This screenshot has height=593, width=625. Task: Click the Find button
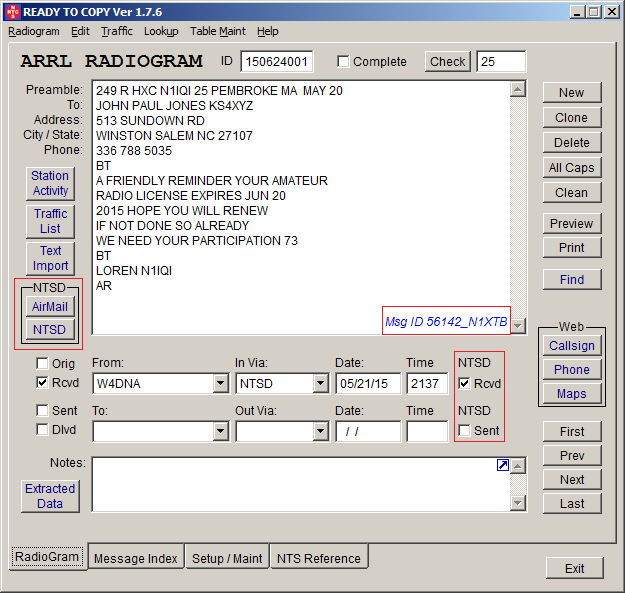[572, 279]
